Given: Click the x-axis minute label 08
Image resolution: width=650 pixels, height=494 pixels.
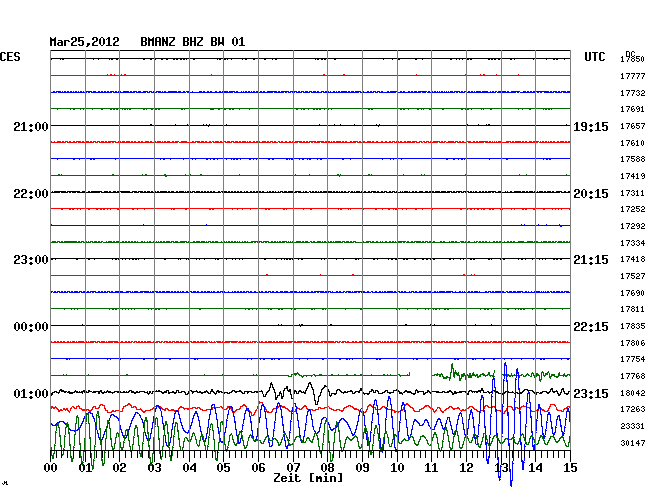Looking at the screenshot, I should click(327, 468).
